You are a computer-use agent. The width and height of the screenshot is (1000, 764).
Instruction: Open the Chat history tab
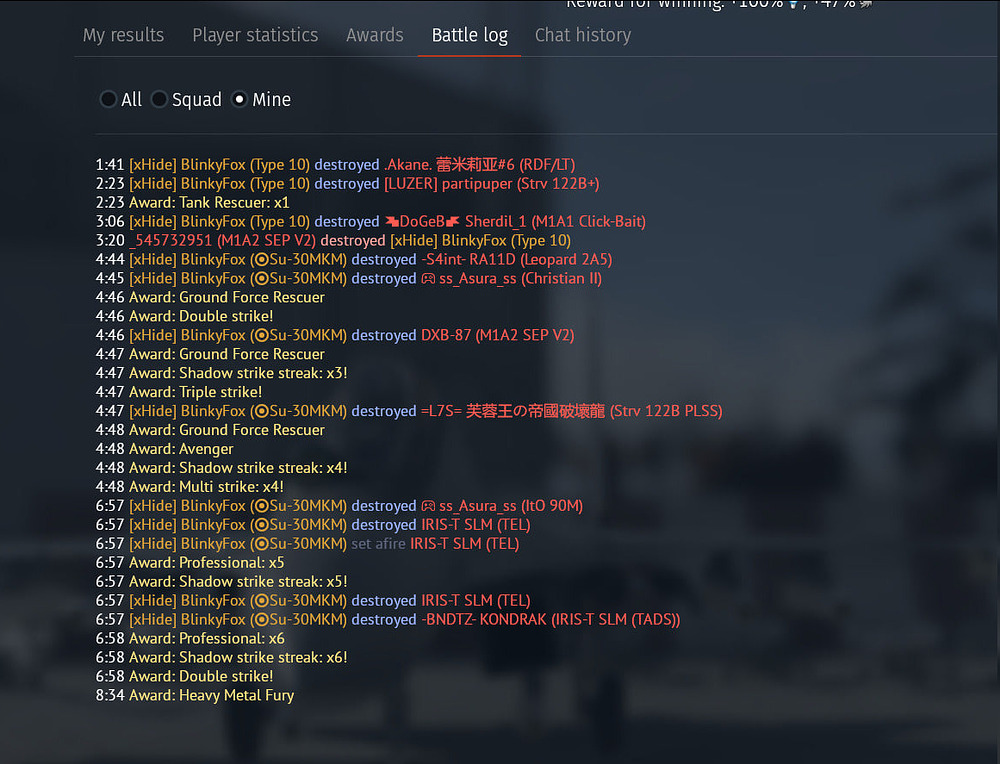pos(583,35)
